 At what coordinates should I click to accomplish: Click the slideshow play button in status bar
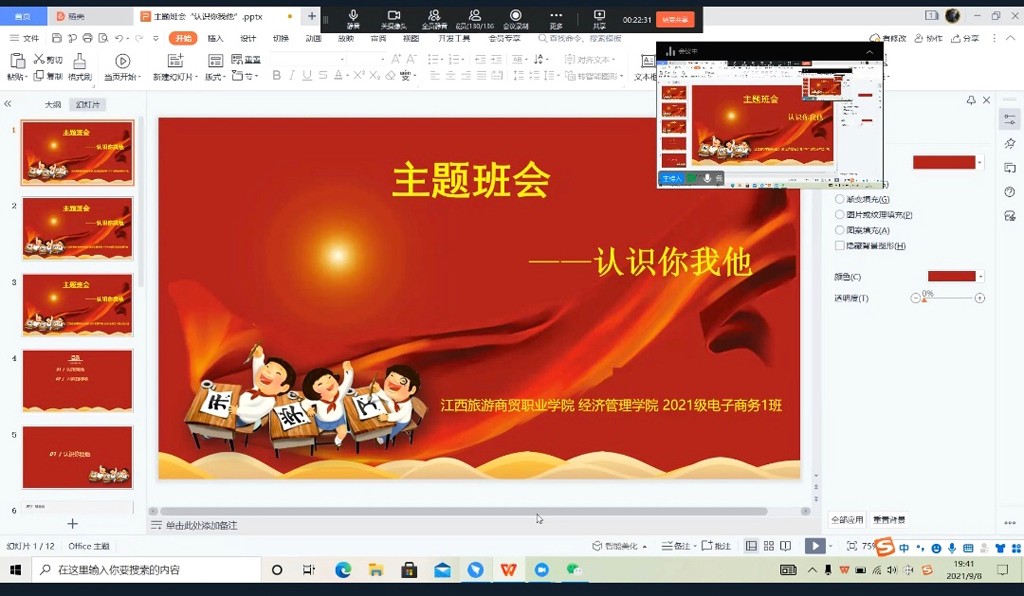click(x=815, y=546)
